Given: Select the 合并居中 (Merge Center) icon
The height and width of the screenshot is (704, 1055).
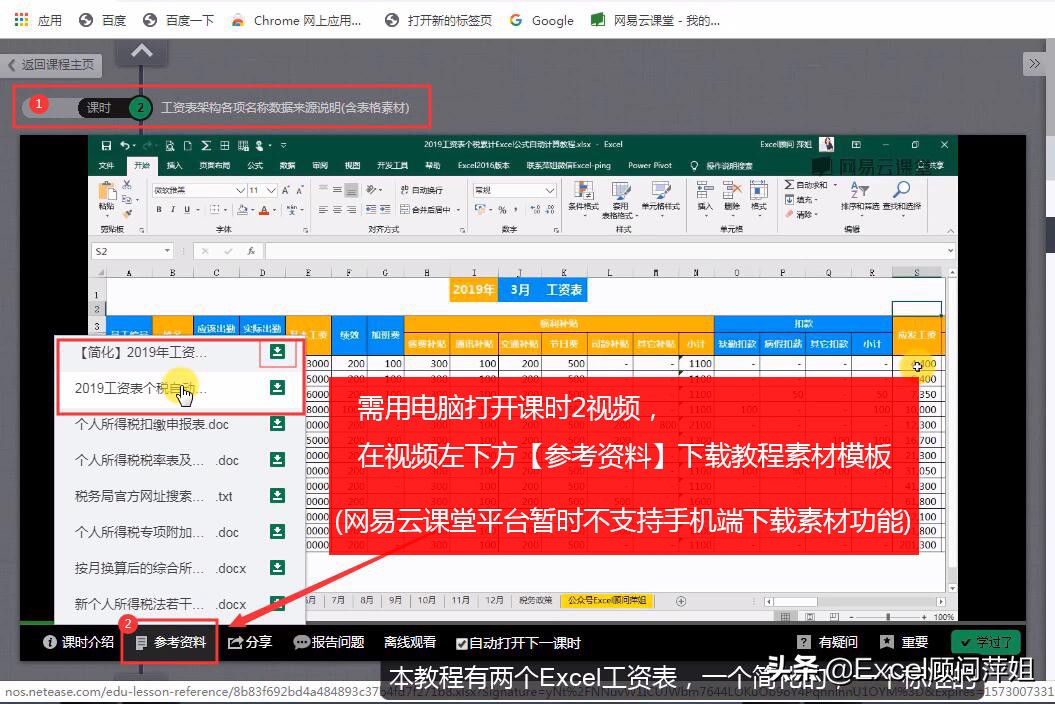Looking at the screenshot, I should click(x=426, y=208).
